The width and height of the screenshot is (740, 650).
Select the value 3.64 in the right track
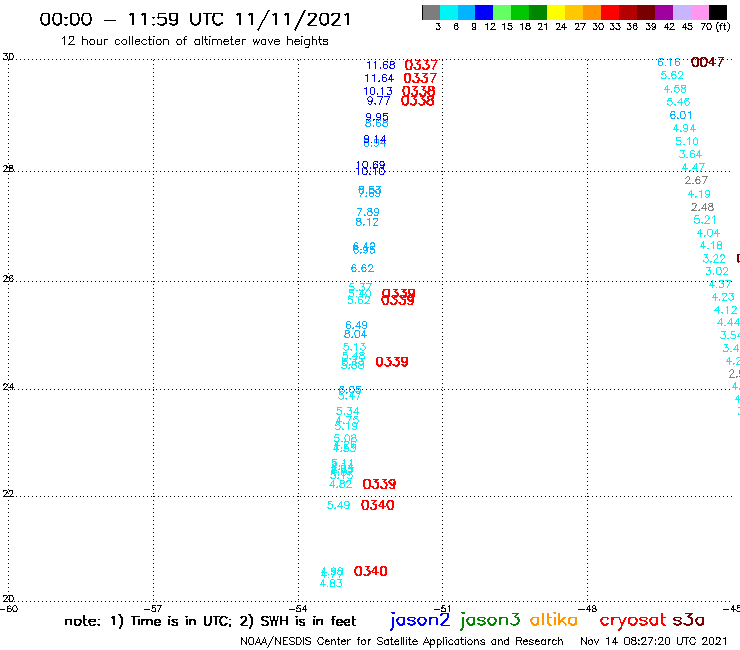pos(690,154)
